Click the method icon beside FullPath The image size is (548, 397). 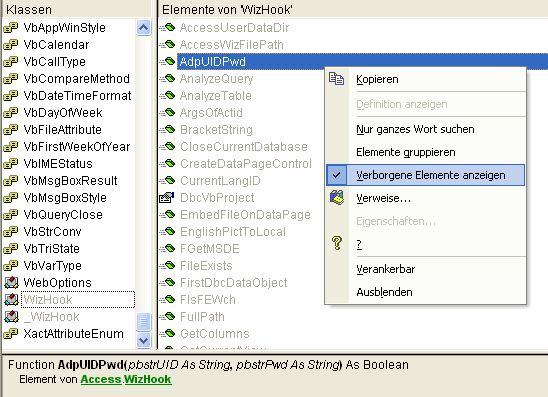(167, 317)
